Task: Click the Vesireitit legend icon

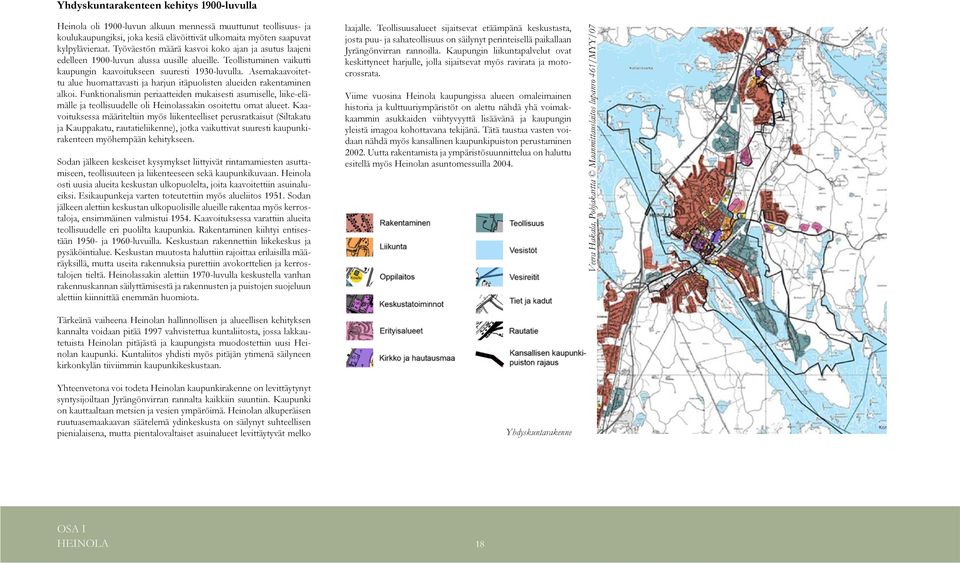Action: [x=490, y=277]
